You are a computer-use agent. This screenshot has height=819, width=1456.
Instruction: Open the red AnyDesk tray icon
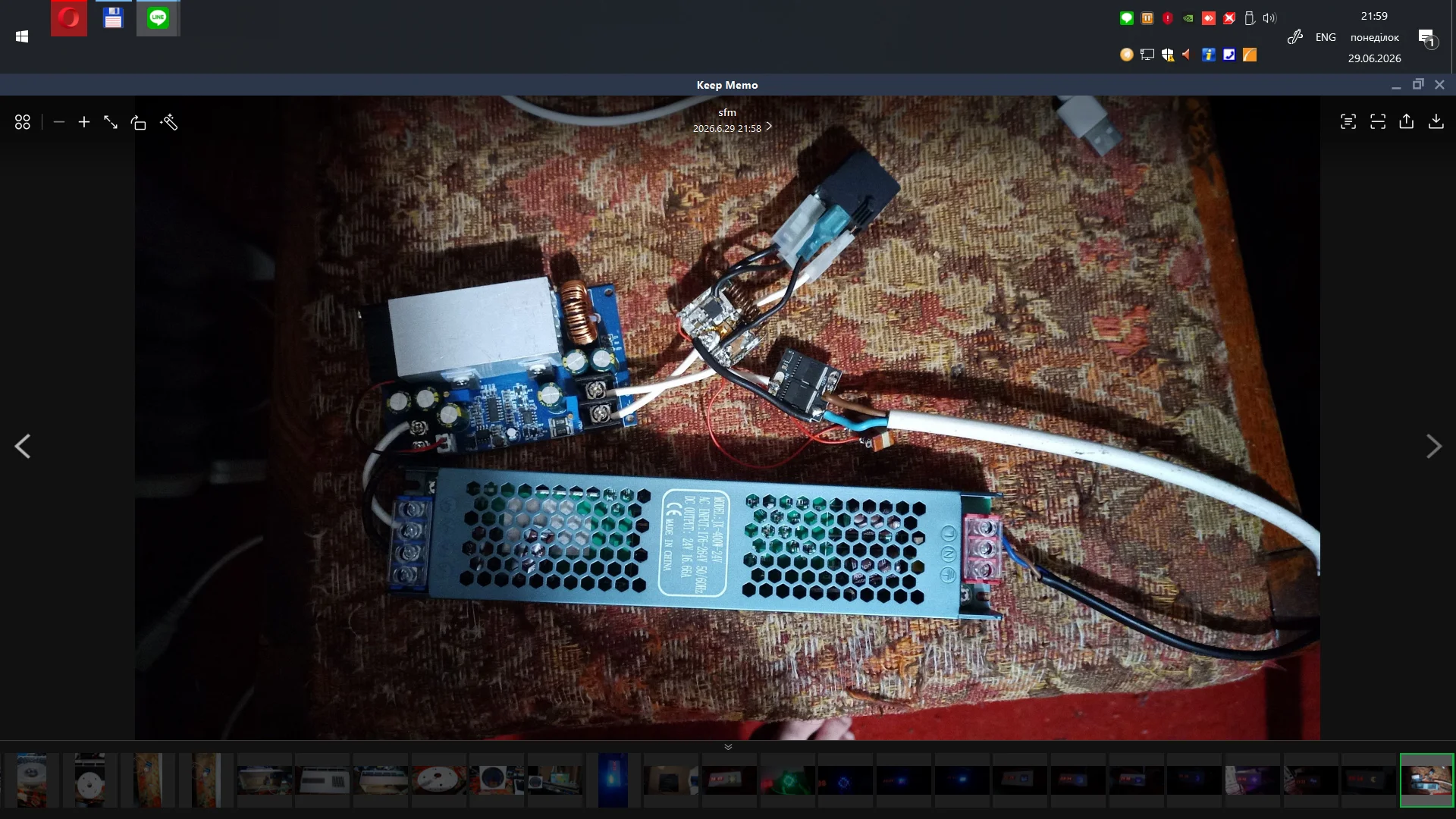click(1209, 18)
